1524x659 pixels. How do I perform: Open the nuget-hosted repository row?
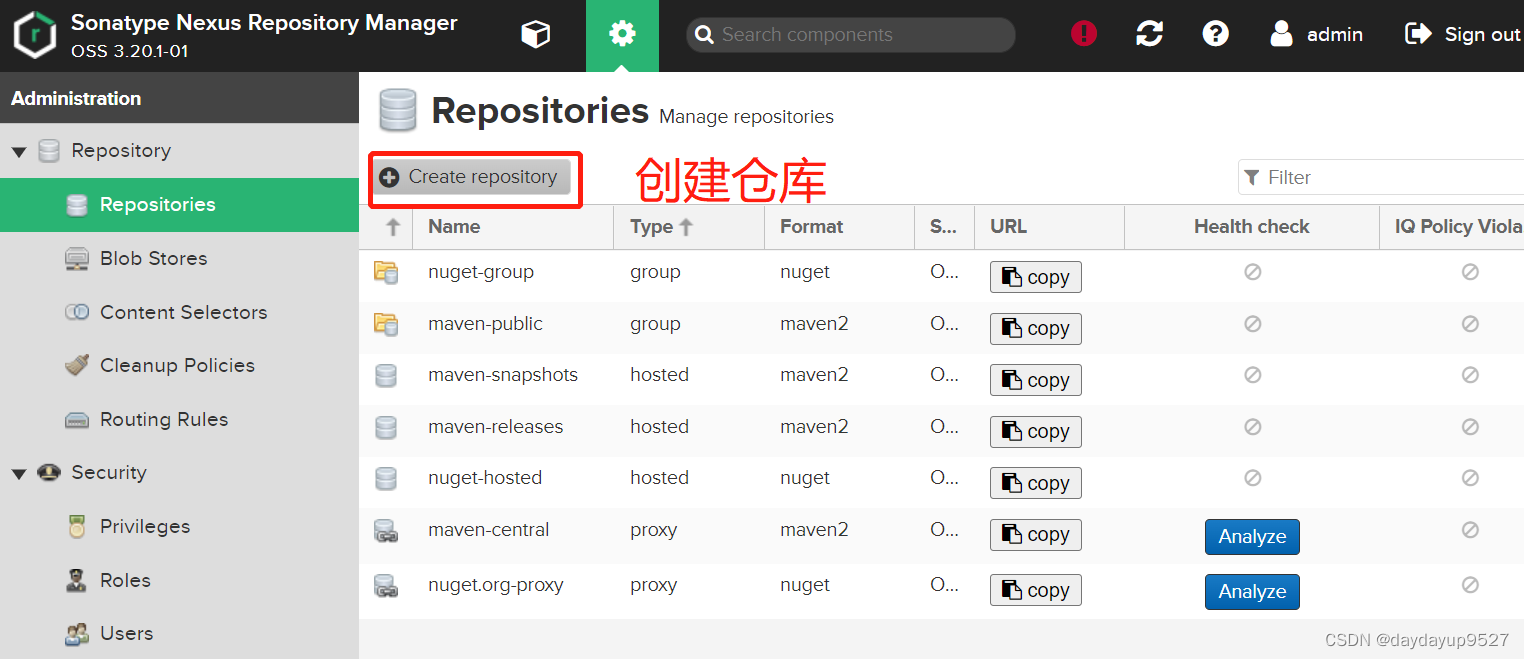coord(941,483)
